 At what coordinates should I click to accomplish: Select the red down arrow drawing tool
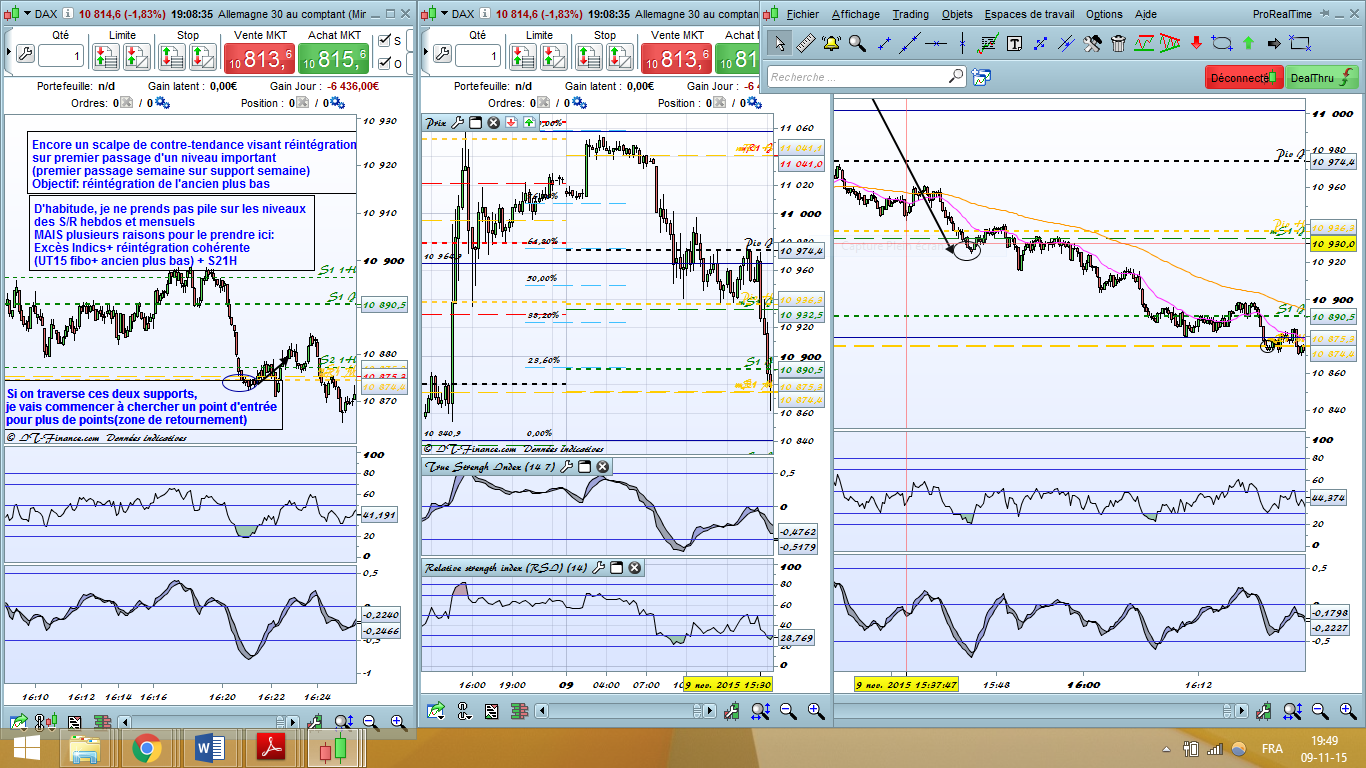tap(1196, 43)
